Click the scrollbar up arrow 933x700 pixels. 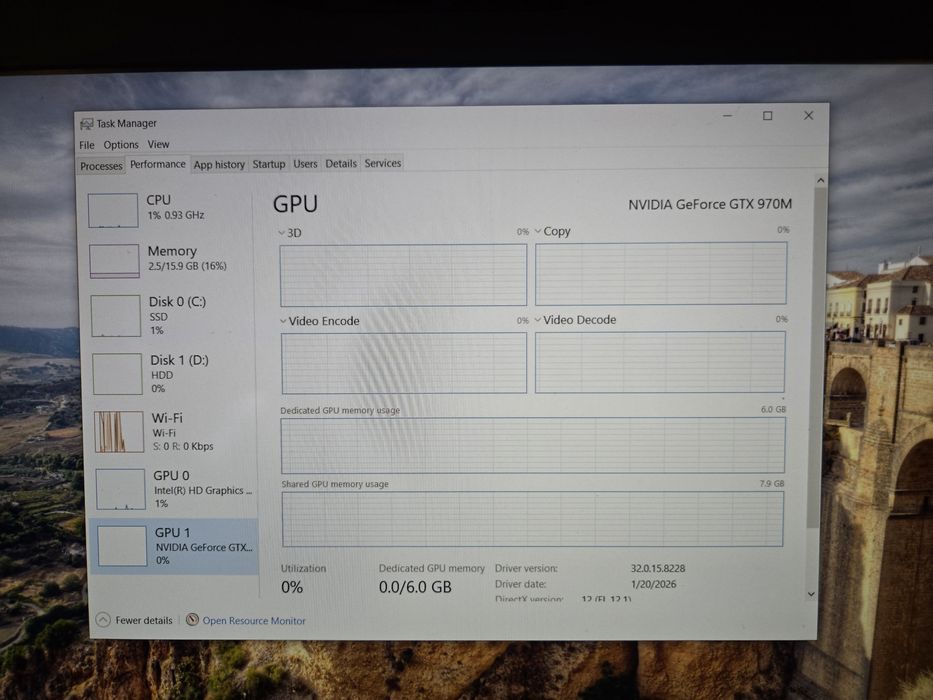click(x=821, y=180)
